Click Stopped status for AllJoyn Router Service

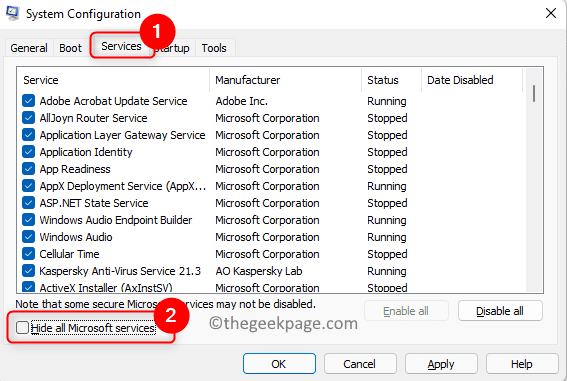(387, 118)
